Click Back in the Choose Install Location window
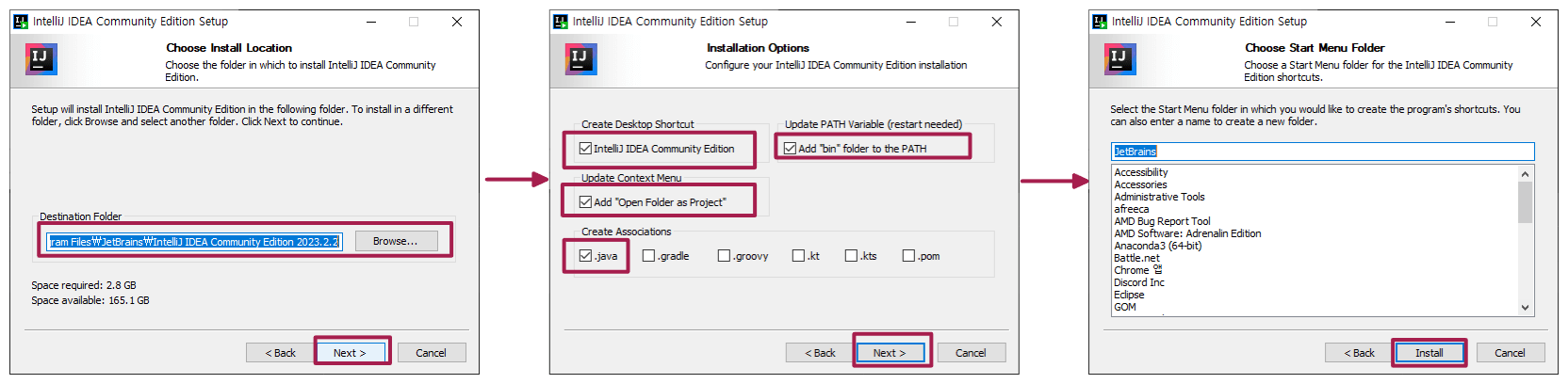Screen dimensions: 1568x384 [280, 353]
